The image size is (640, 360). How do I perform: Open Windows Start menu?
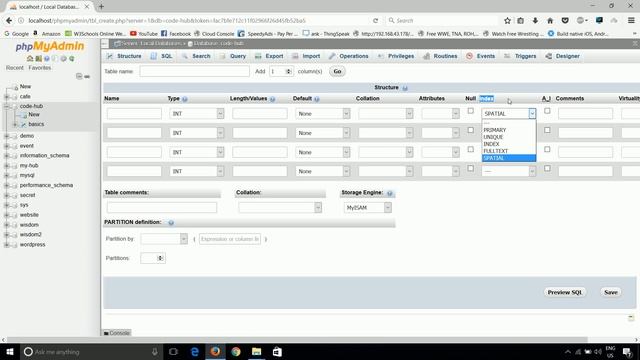pos(10,352)
